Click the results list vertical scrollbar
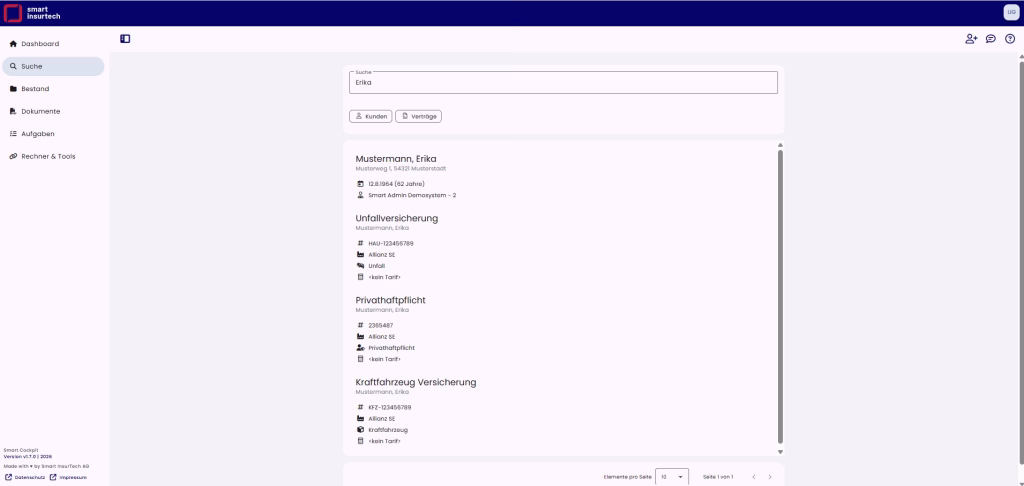 [x=780, y=295]
